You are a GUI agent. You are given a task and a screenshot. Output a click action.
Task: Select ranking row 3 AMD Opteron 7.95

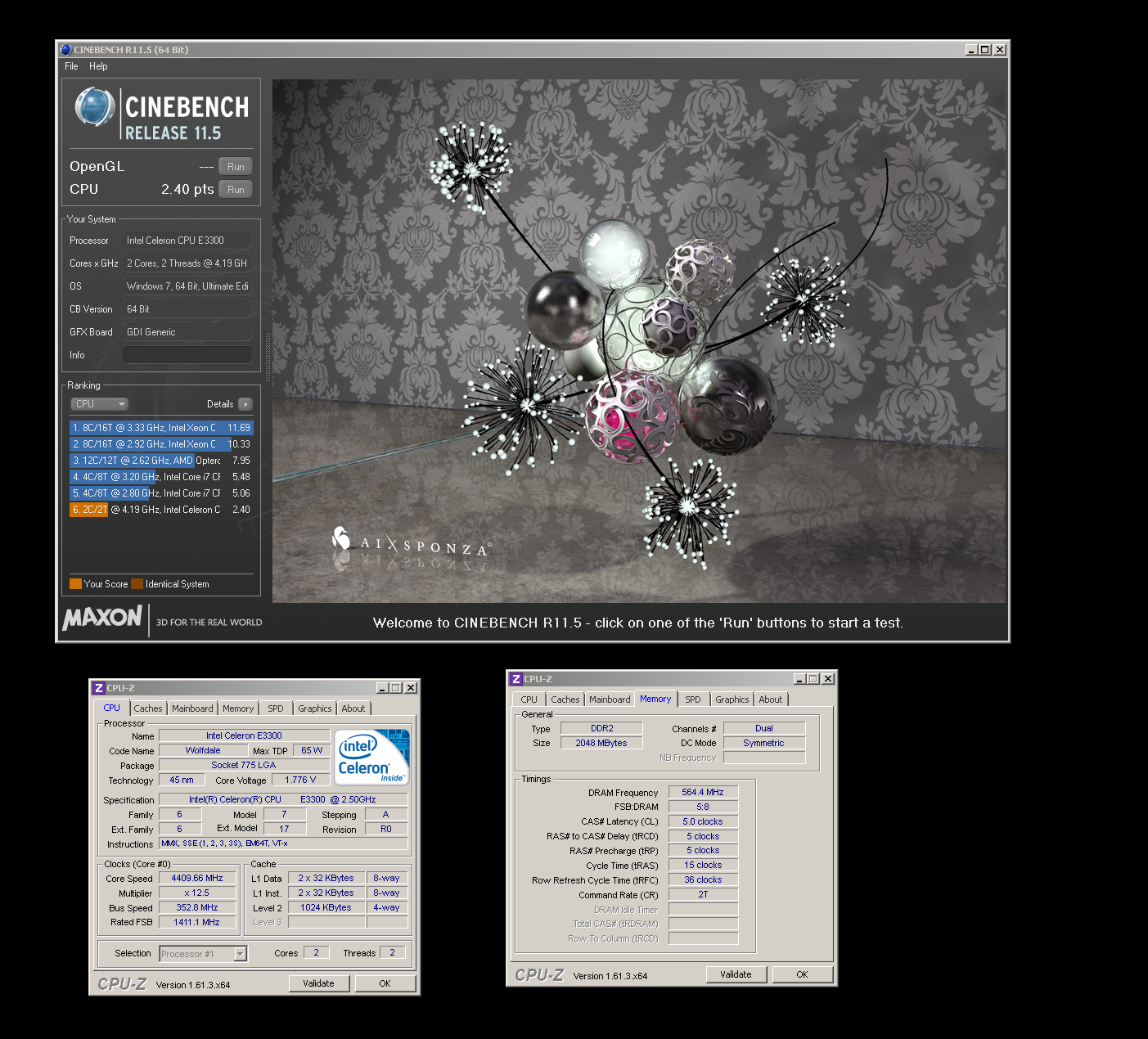161,461
